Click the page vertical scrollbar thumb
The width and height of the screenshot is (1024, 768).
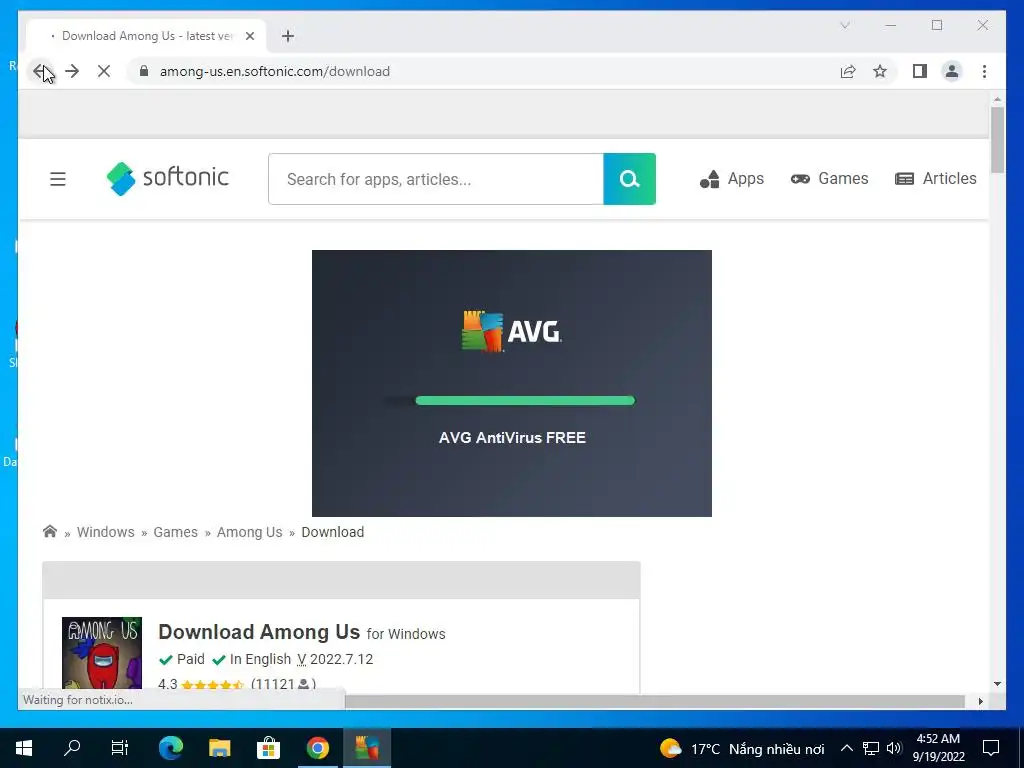coord(997,140)
